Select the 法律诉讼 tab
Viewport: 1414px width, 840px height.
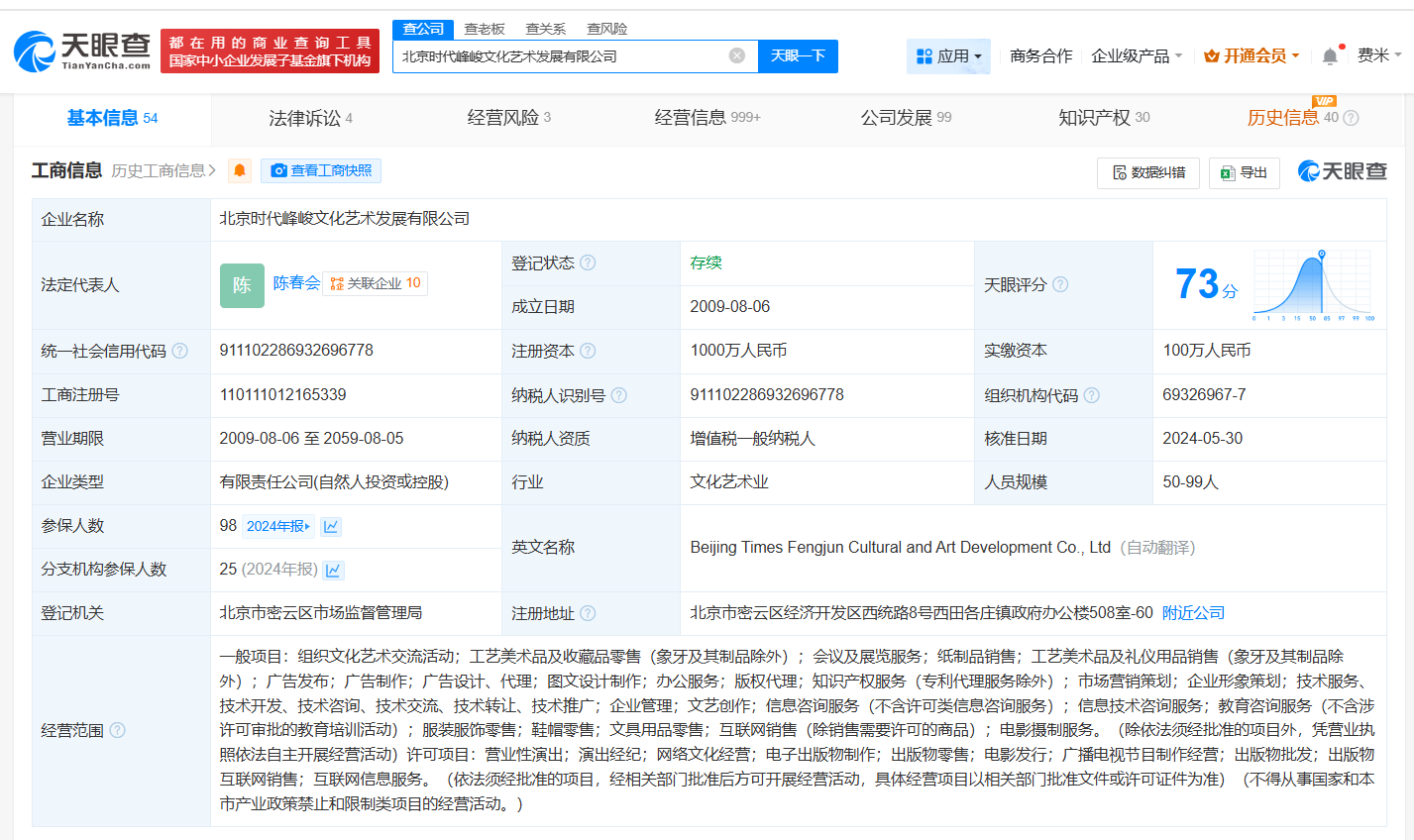310,118
